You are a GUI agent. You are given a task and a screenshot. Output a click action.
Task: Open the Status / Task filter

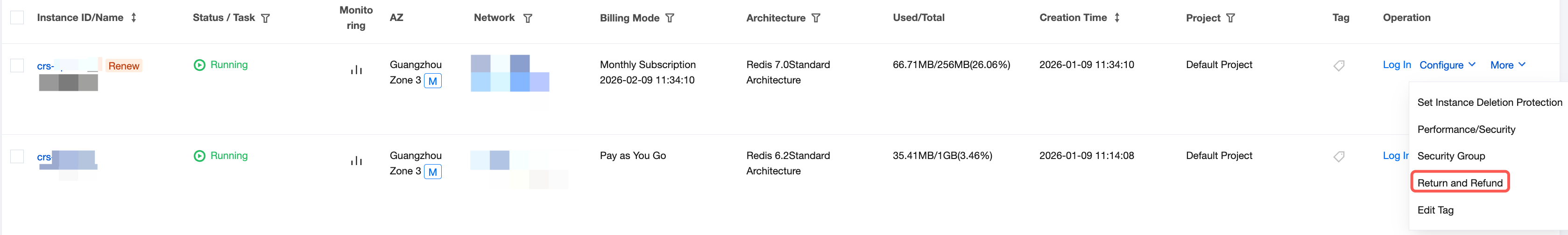(265, 18)
